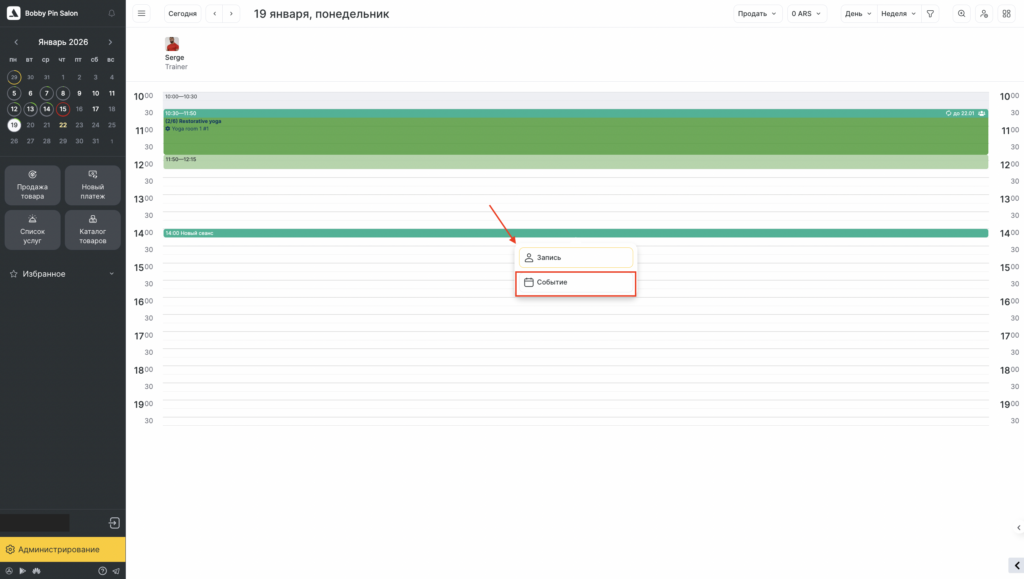Choose Запись from the context menu
Image resolution: width=1024 pixels, height=579 pixels.
click(576, 258)
